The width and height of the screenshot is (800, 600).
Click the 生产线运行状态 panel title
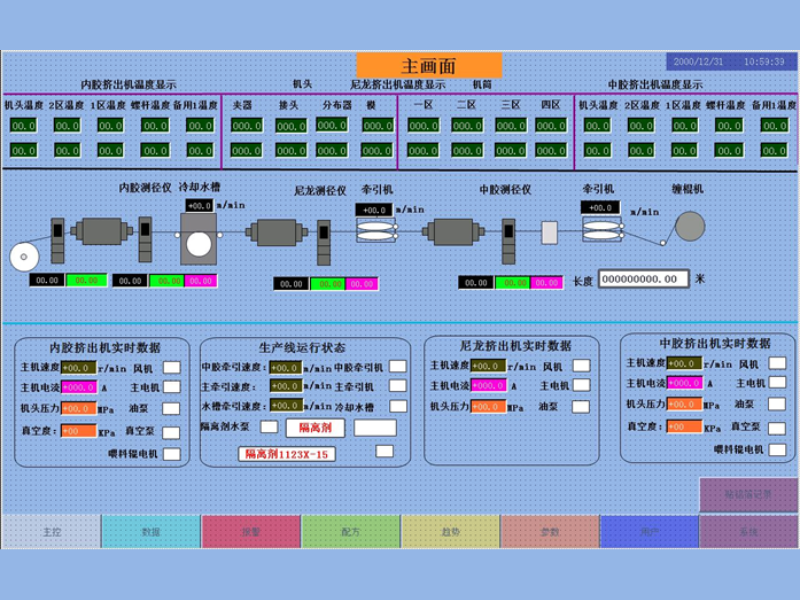[302, 348]
